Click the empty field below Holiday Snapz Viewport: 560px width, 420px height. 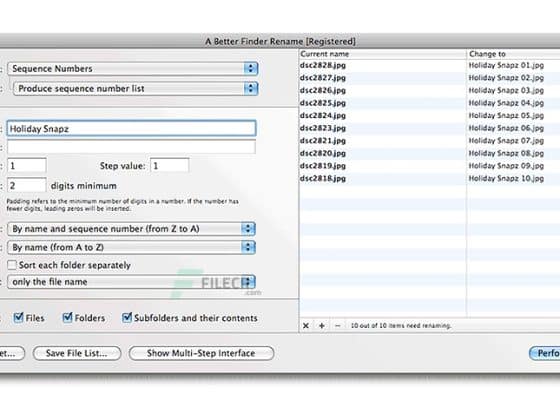[x=131, y=147]
